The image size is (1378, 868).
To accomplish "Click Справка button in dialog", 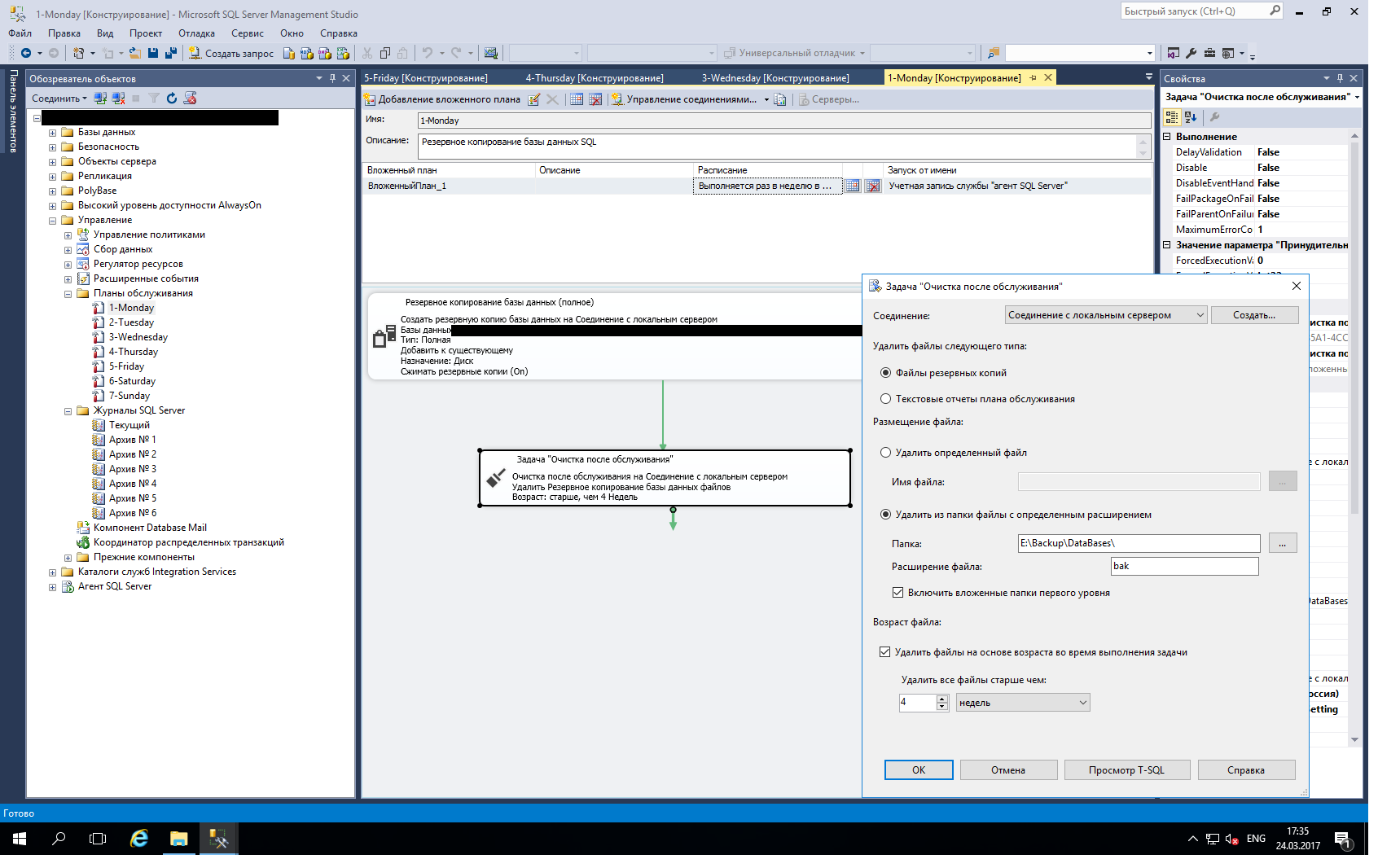I will (x=1246, y=770).
